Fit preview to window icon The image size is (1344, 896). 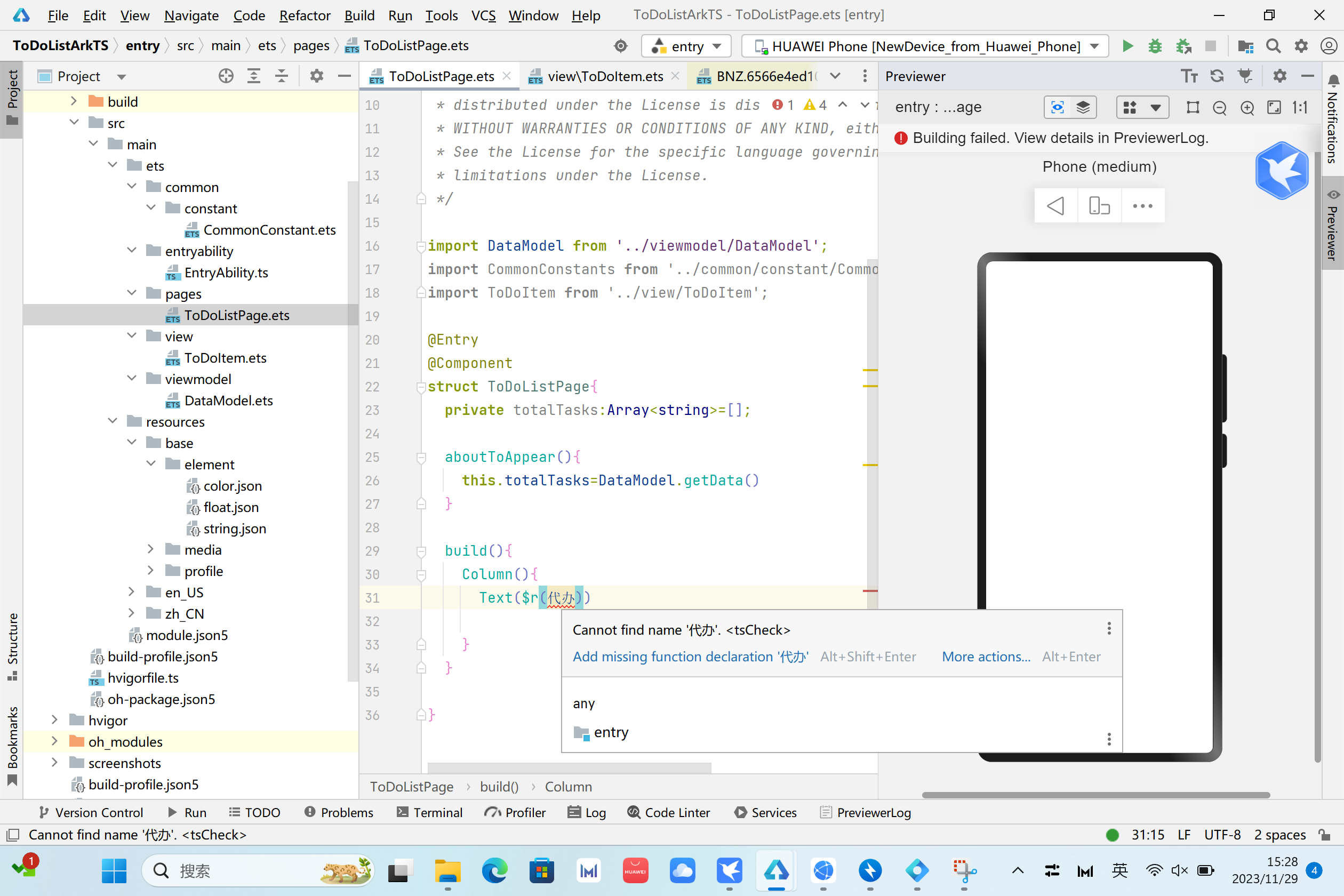(1274, 107)
